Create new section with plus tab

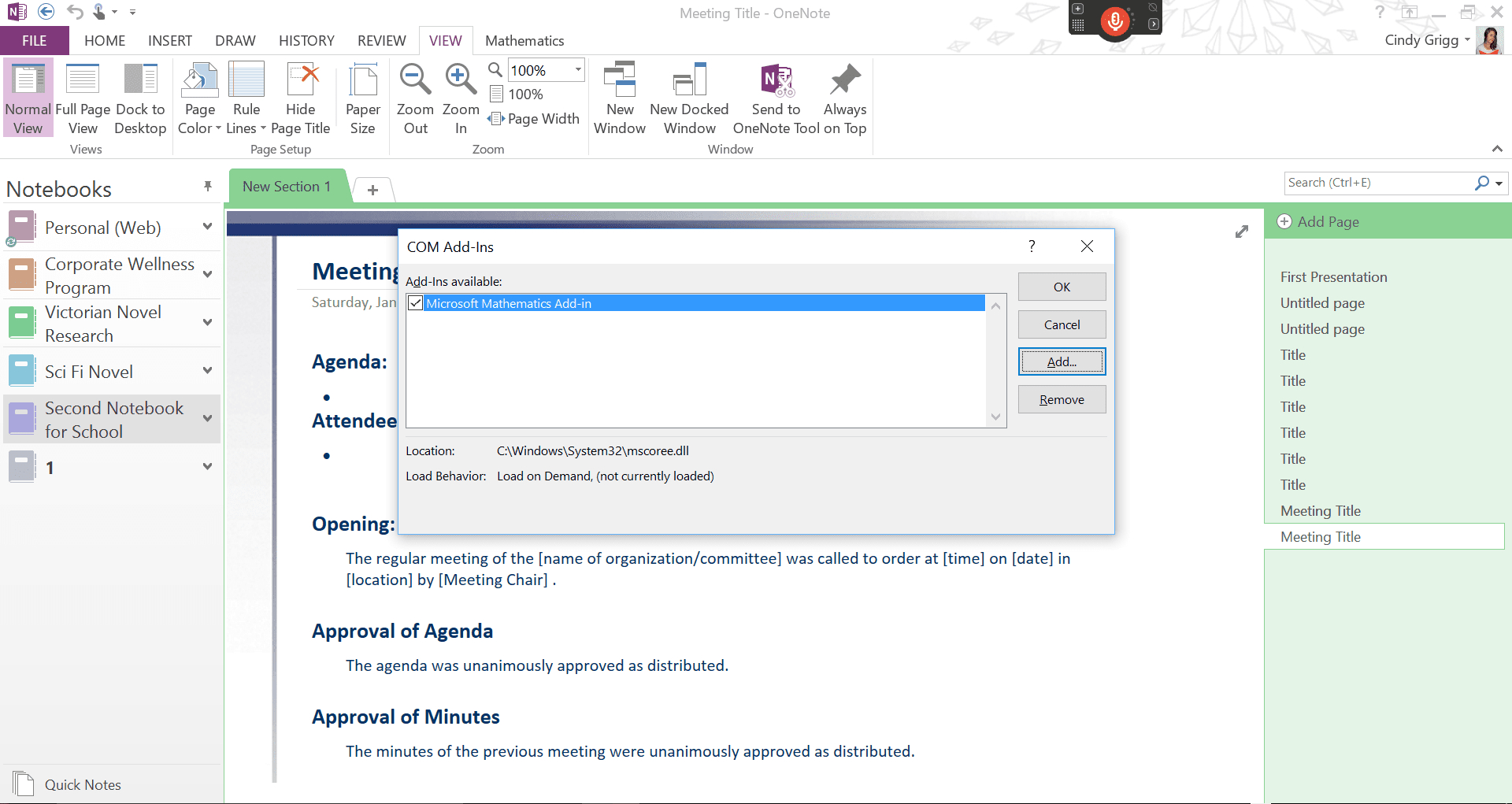(372, 190)
